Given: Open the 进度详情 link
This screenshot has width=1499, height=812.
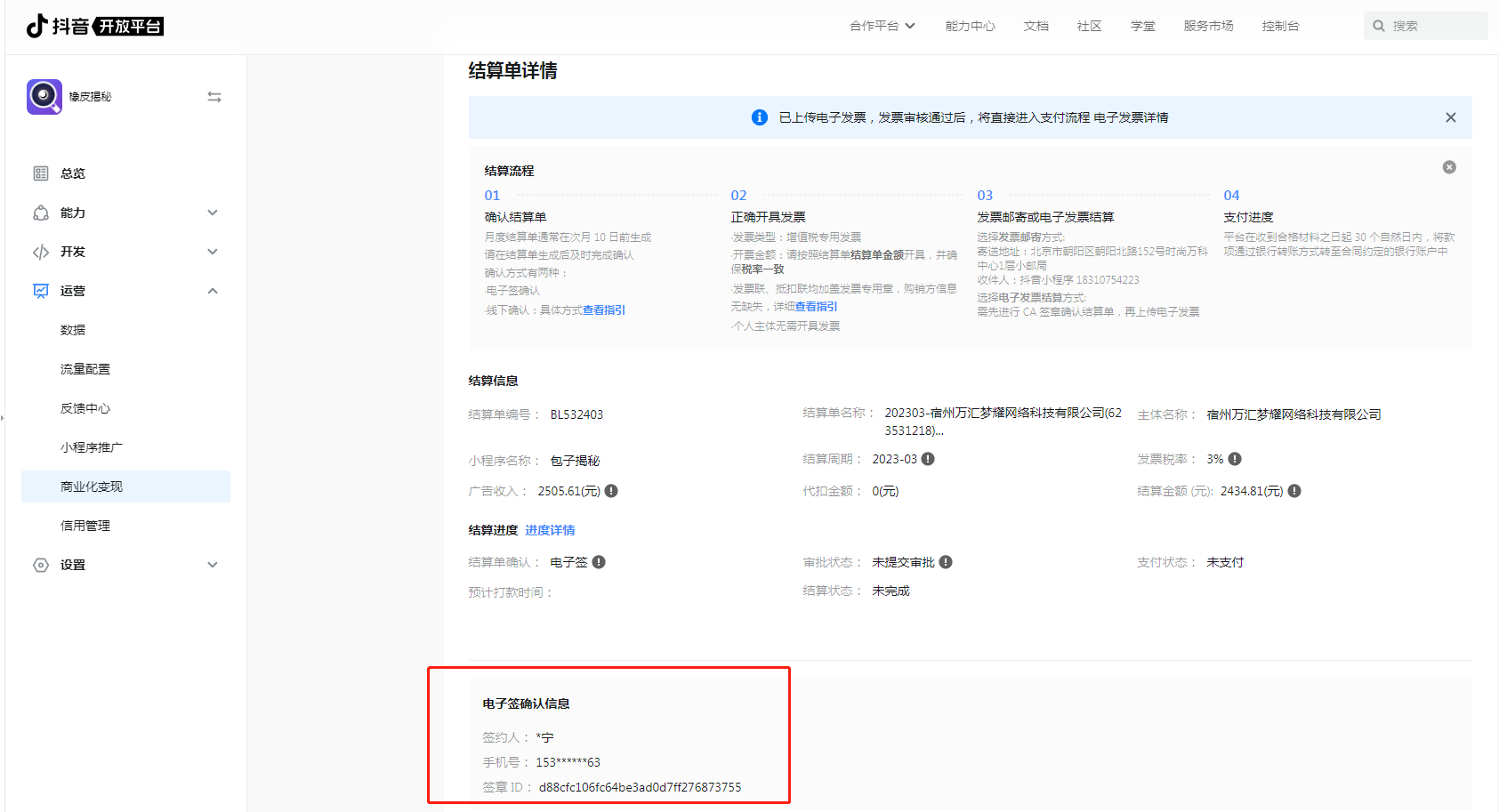Looking at the screenshot, I should (x=550, y=530).
